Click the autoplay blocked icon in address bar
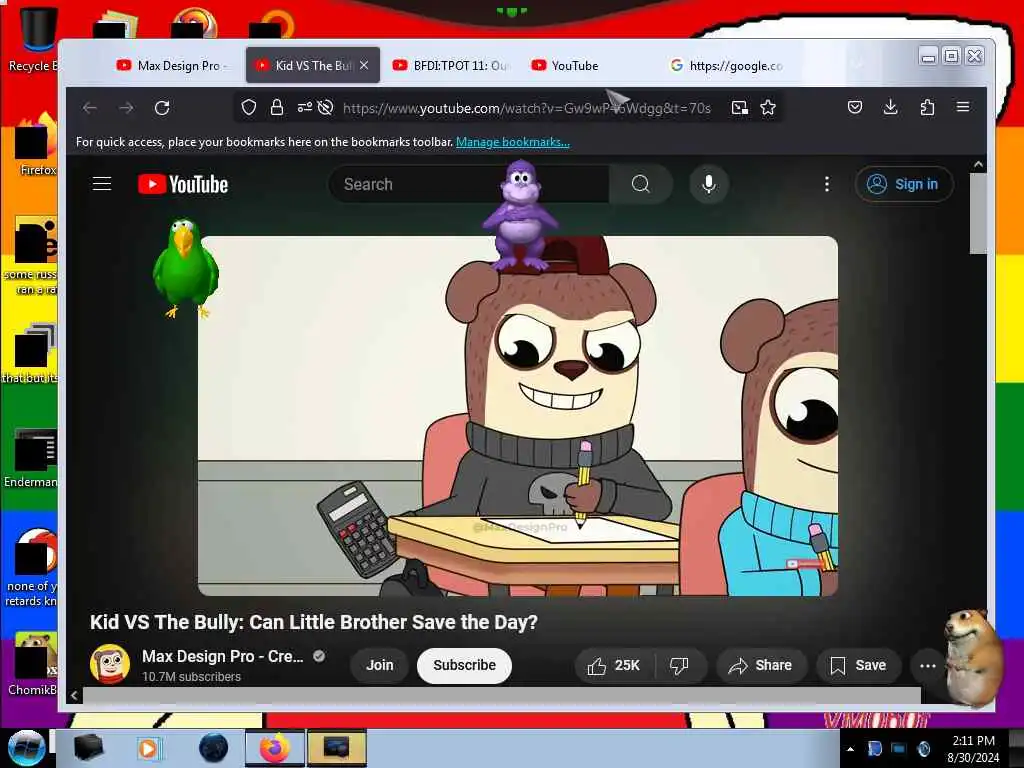1024x768 pixels. coord(325,108)
